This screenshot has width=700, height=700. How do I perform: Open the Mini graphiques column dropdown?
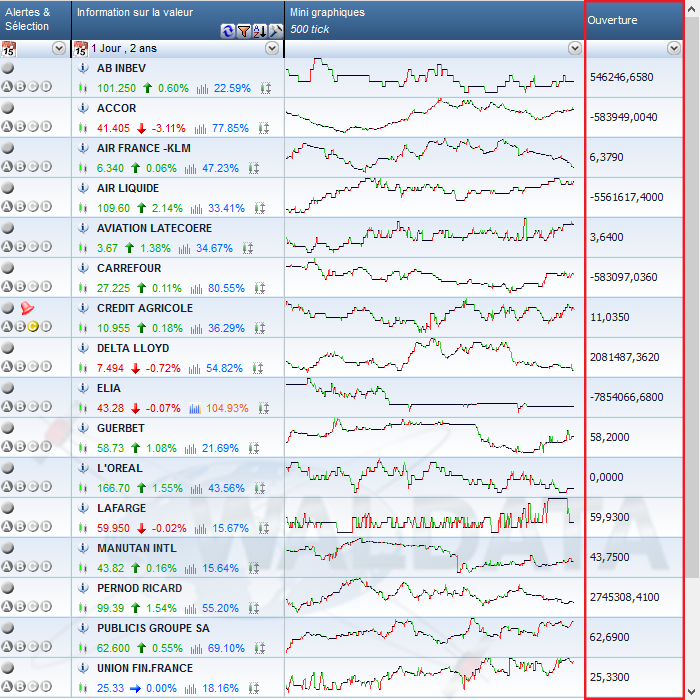pos(575,48)
